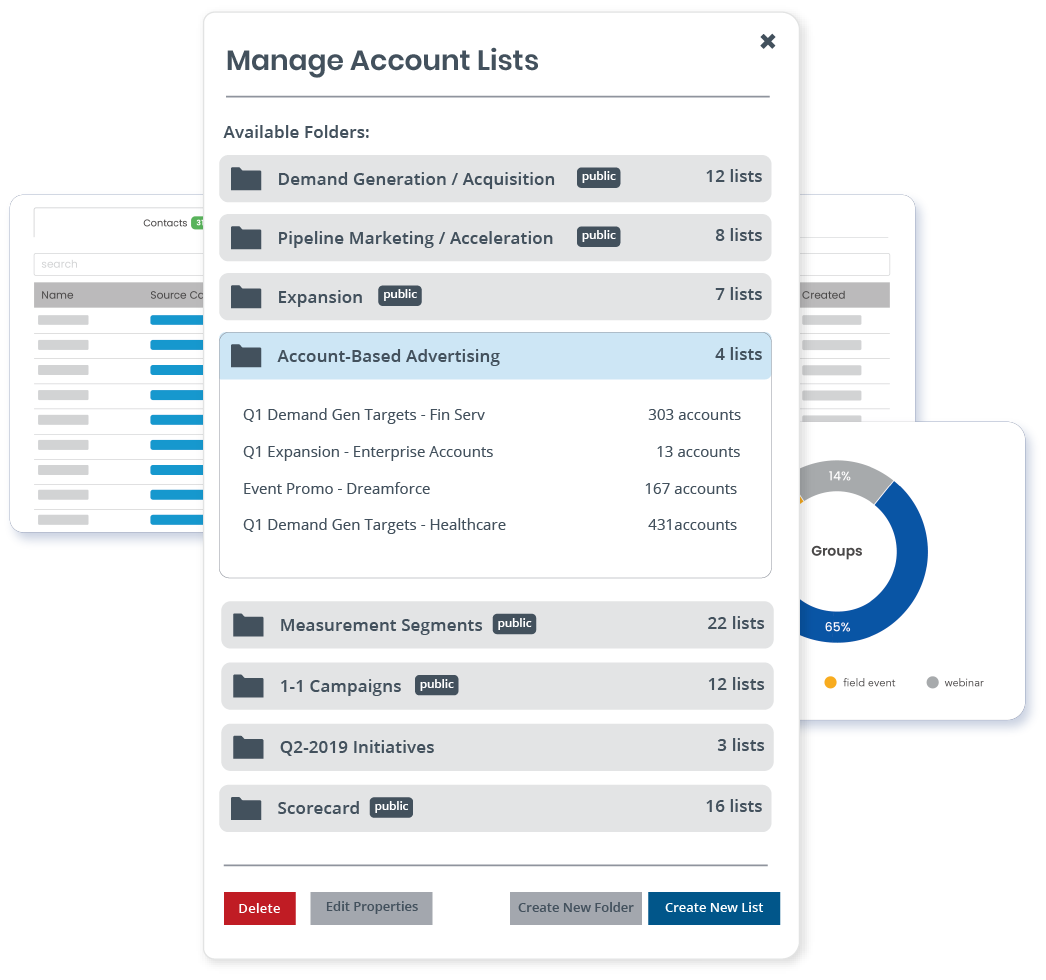Click the Pipeline Marketing folder icon
1046x980 pixels.
pos(246,238)
